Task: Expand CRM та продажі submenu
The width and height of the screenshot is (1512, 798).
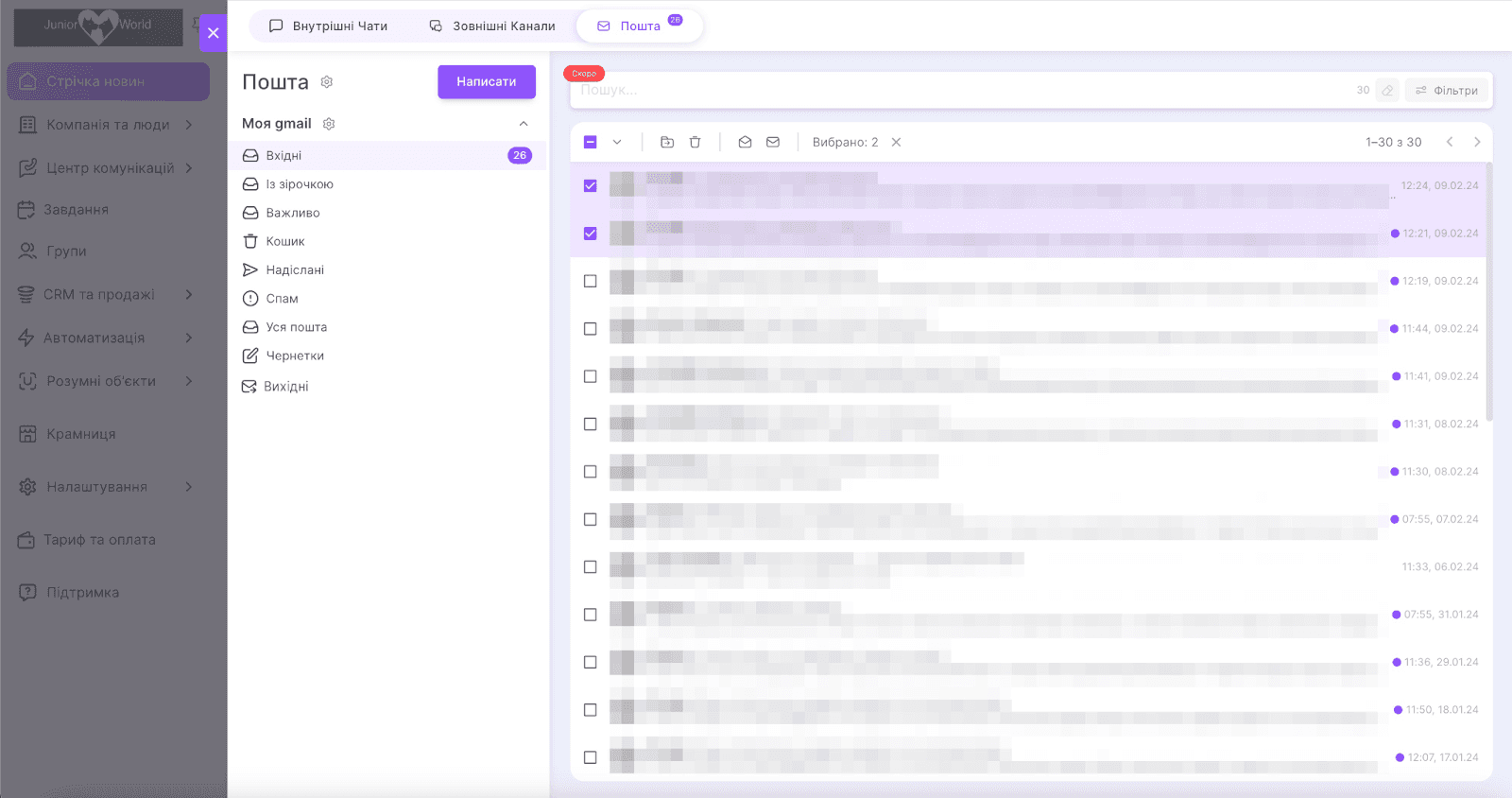Action: click(189, 295)
